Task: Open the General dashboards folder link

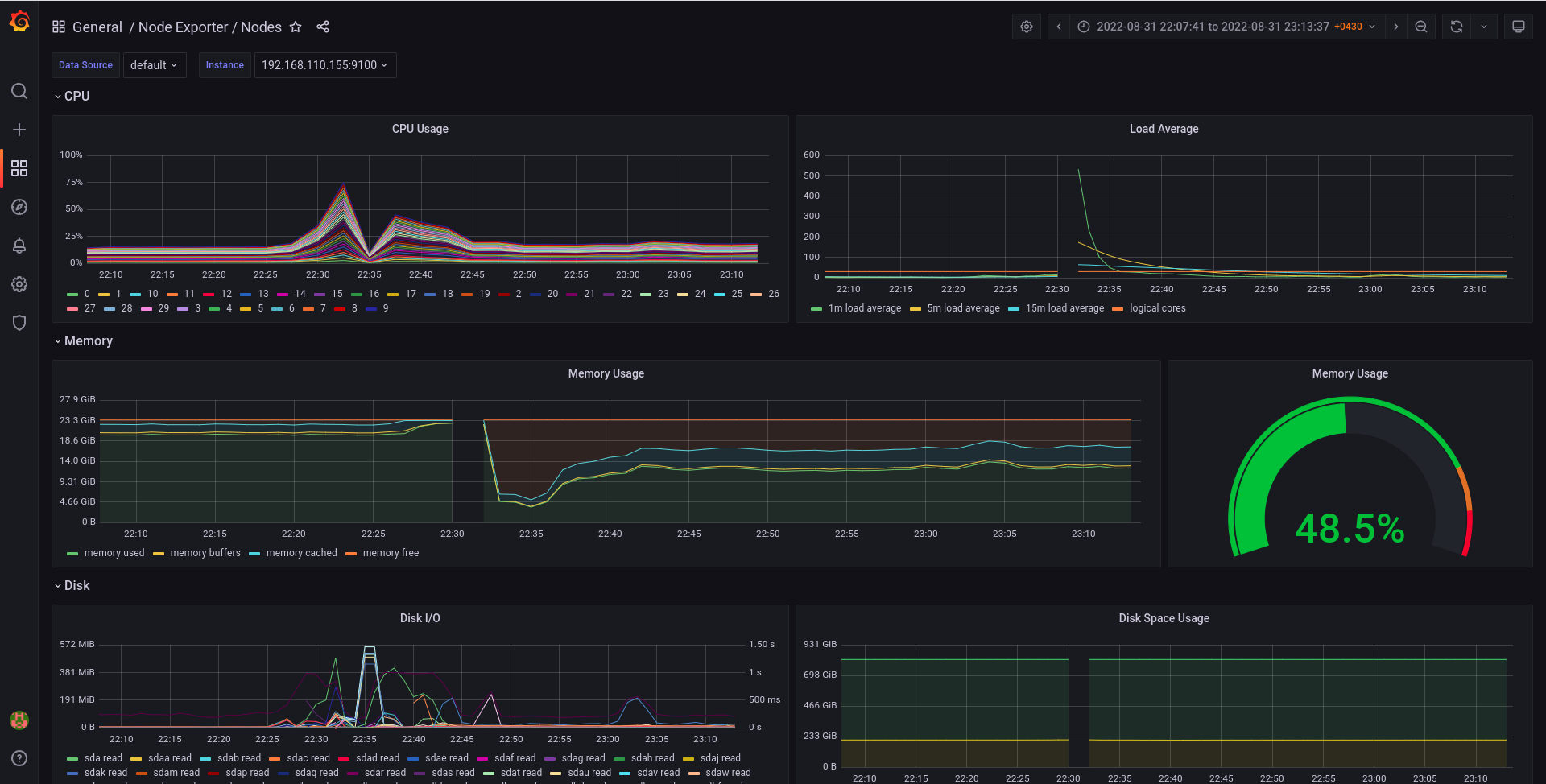Action: 97,27
